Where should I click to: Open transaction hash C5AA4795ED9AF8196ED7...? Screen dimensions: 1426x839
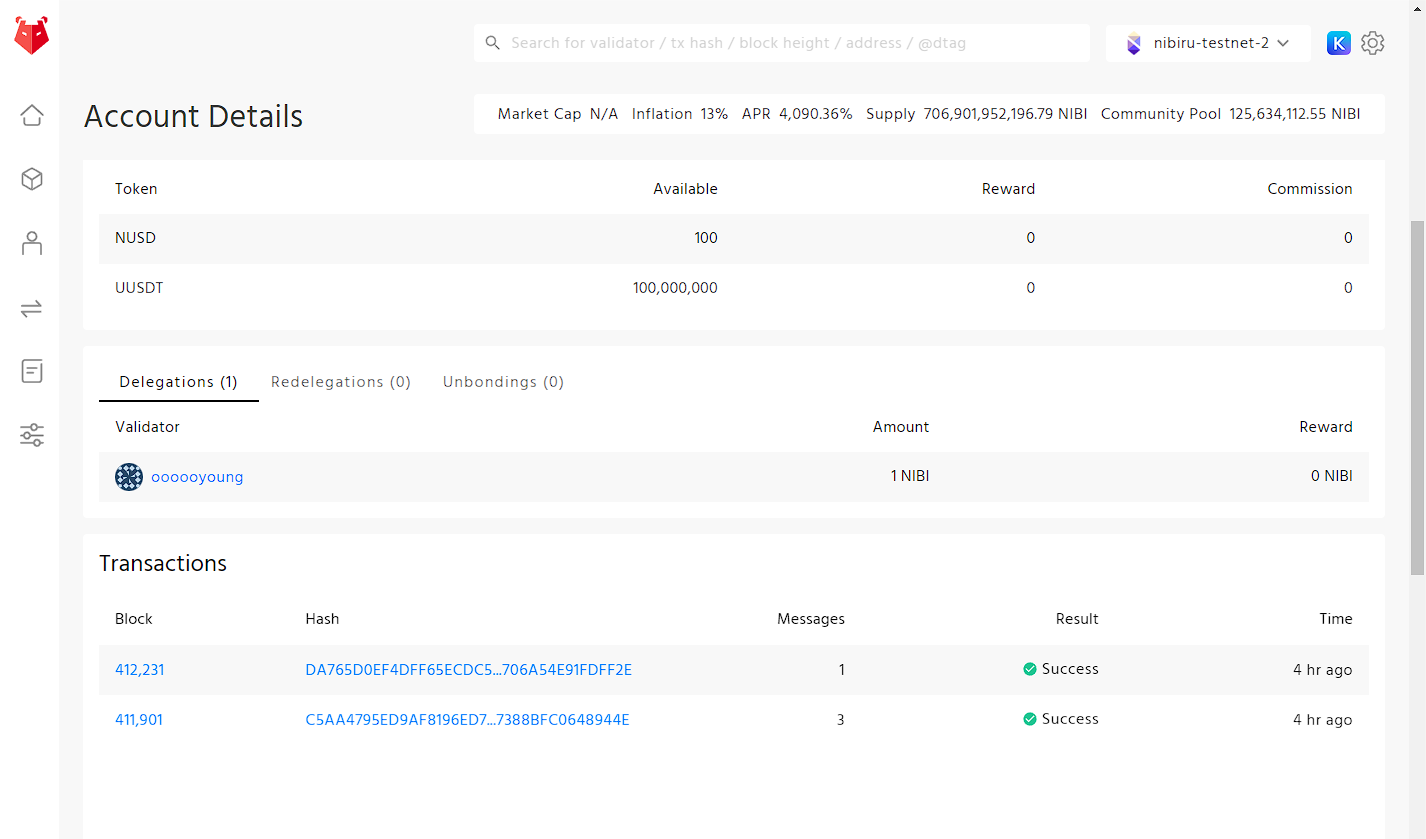tap(468, 719)
